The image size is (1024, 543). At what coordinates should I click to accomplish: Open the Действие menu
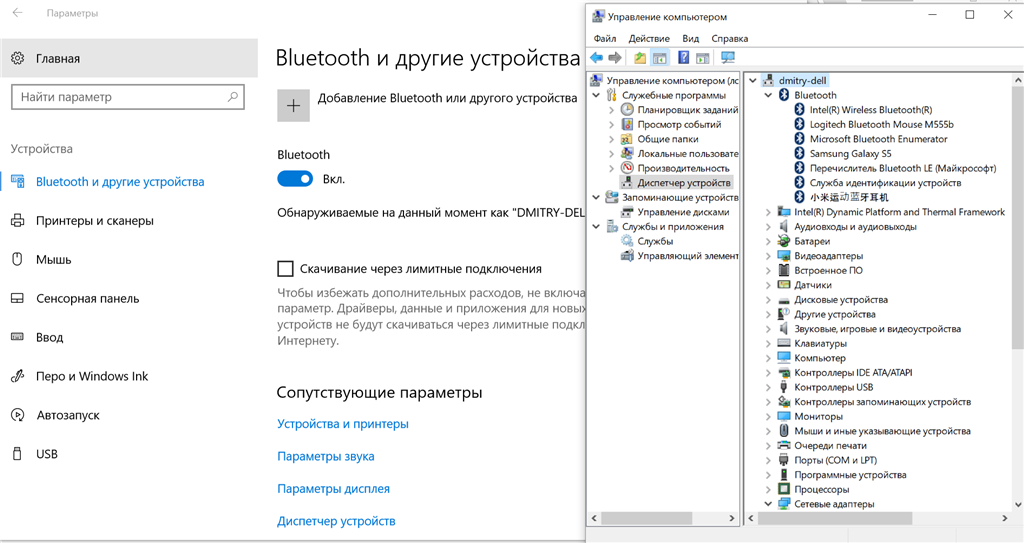(649, 39)
